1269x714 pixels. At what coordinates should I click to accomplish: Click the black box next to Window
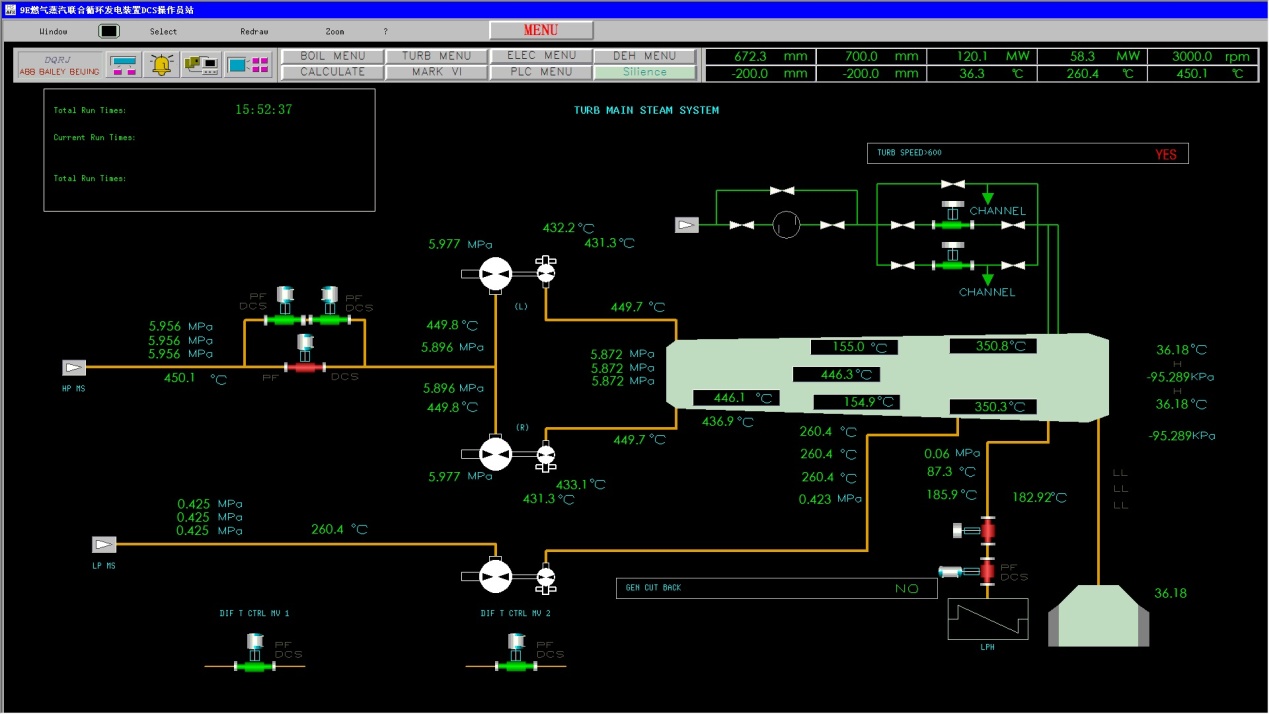(x=108, y=31)
